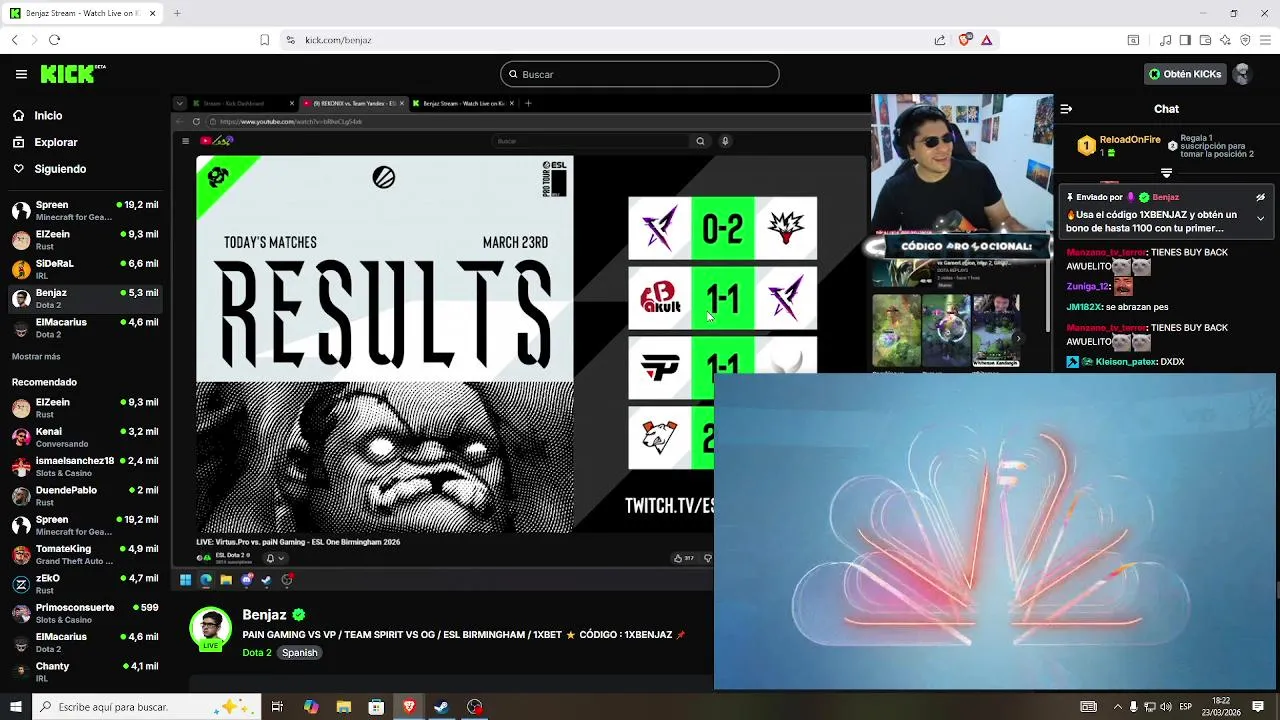Open SiDeRaL channel in sidebar
The height and width of the screenshot is (720, 1280).
pyautogui.click(x=85, y=269)
